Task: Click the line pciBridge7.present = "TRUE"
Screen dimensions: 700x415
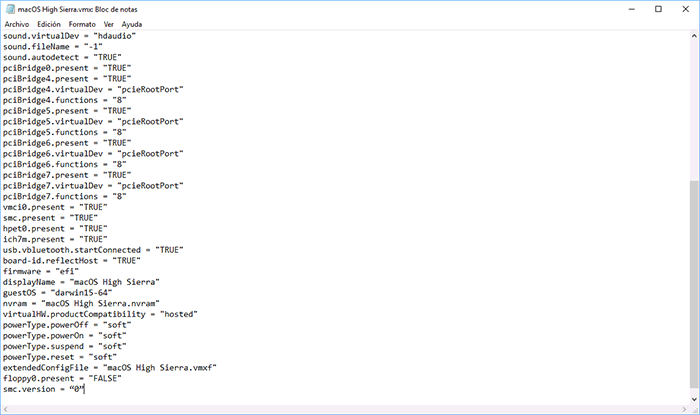Action: coord(67,175)
